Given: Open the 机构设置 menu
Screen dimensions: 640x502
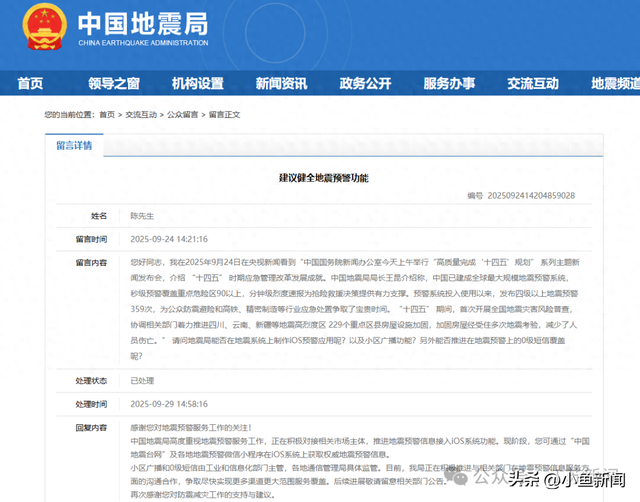Looking at the screenshot, I should [197, 83].
